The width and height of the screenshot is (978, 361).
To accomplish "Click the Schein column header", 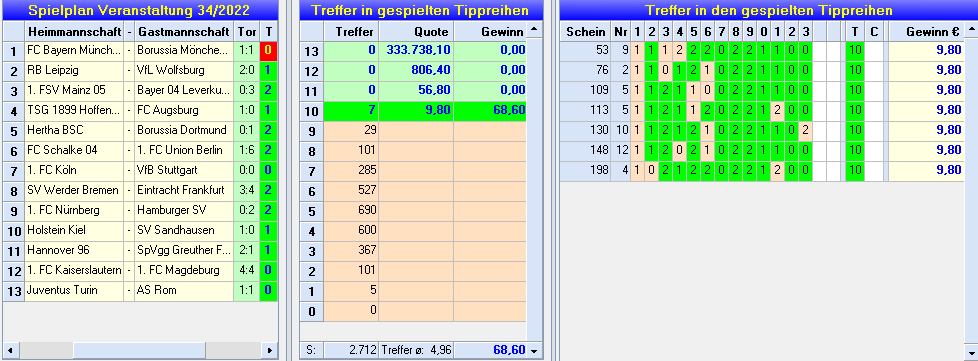I will [x=585, y=31].
